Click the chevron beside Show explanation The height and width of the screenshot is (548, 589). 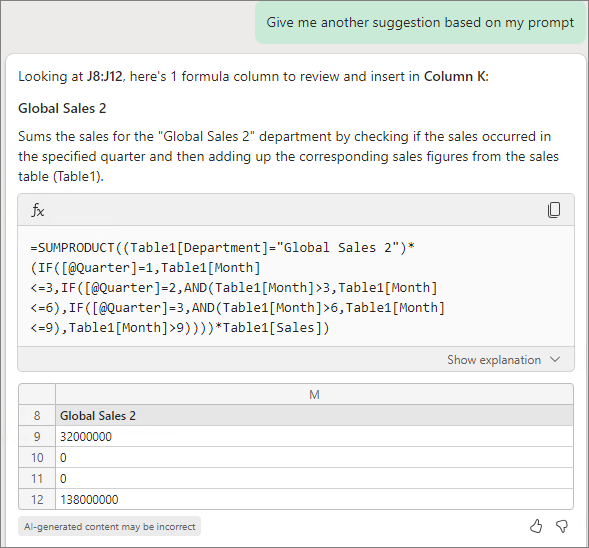point(555,359)
